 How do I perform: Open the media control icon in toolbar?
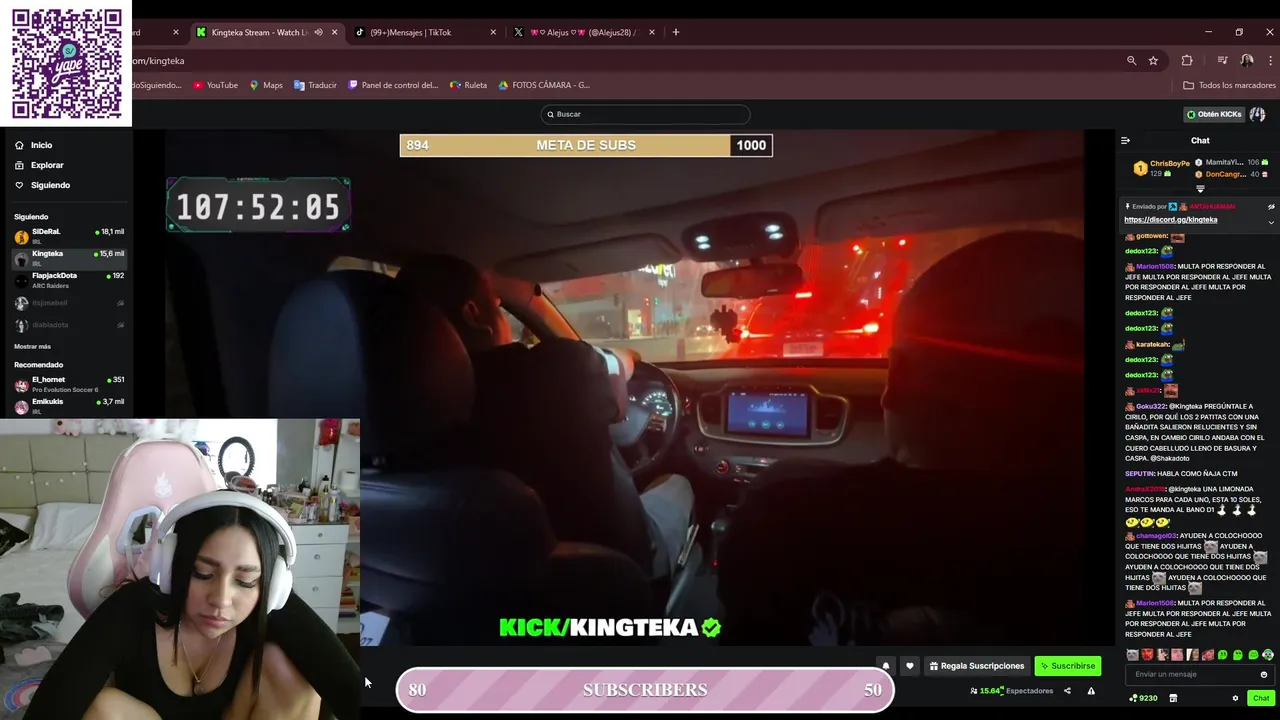click(x=1222, y=60)
